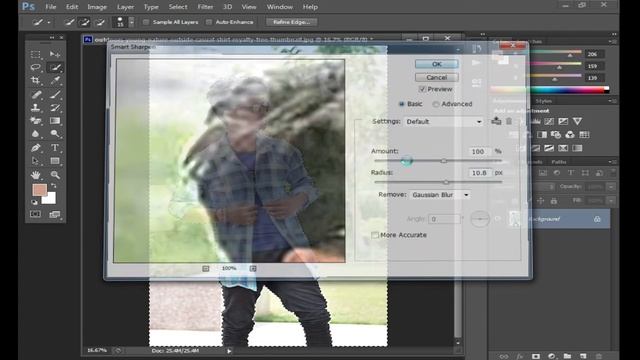Select the Clone Stamp tool
Screen dimensions: 640x360
36,108
